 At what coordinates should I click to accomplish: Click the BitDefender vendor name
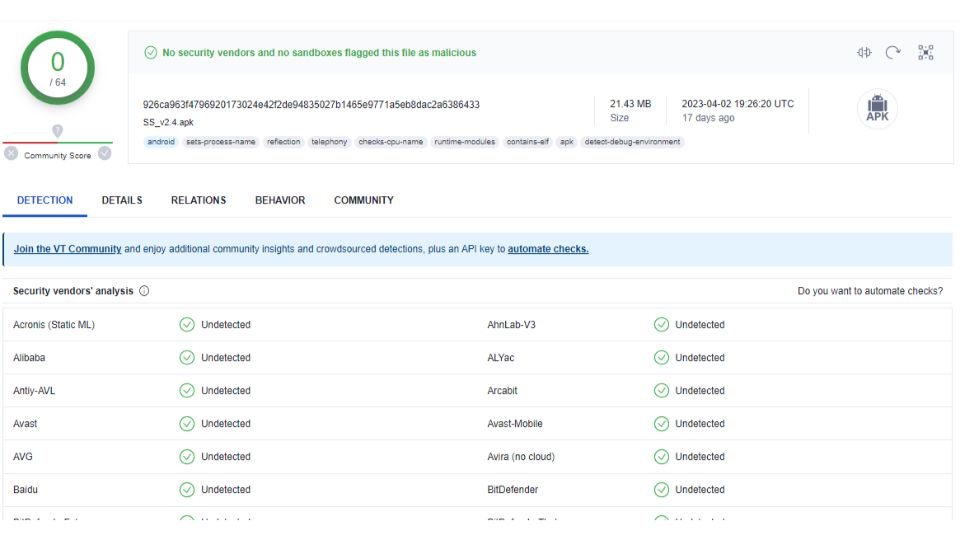tap(513, 490)
